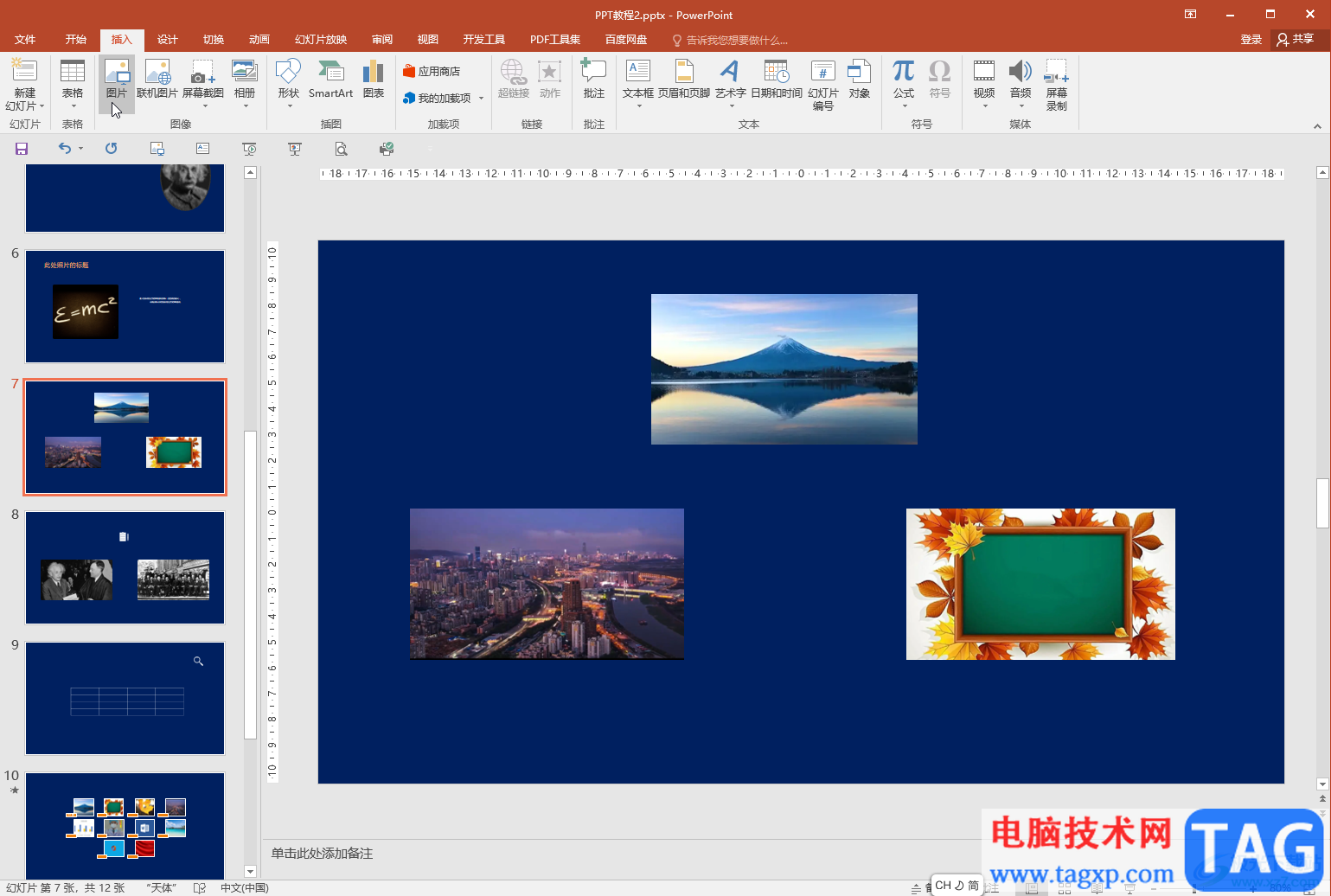Click Header and Footer (页眉和页脚)

[684, 80]
